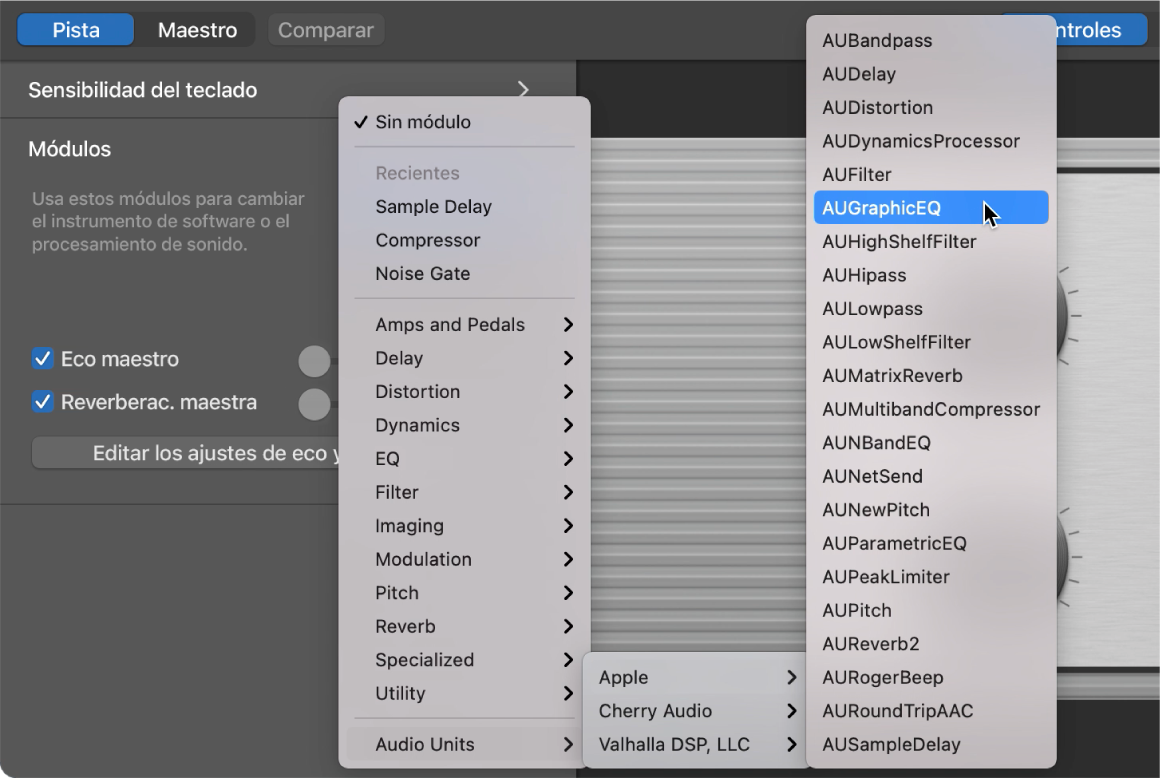Select the Pista tab

75,30
